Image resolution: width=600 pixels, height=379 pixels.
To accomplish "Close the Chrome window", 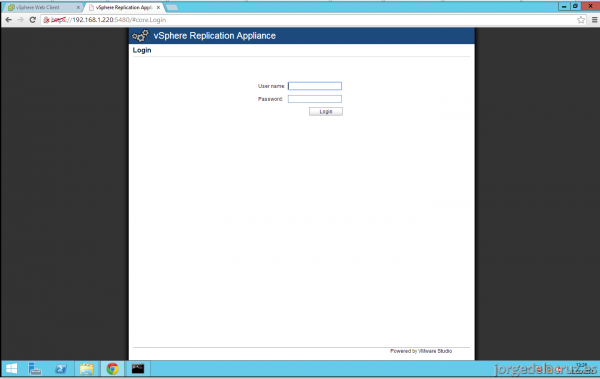I will pyautogui.click(x=590, y=6).
